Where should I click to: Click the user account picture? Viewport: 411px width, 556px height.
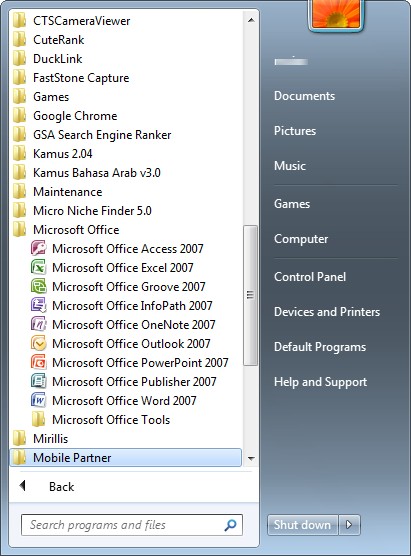point(335,15)
